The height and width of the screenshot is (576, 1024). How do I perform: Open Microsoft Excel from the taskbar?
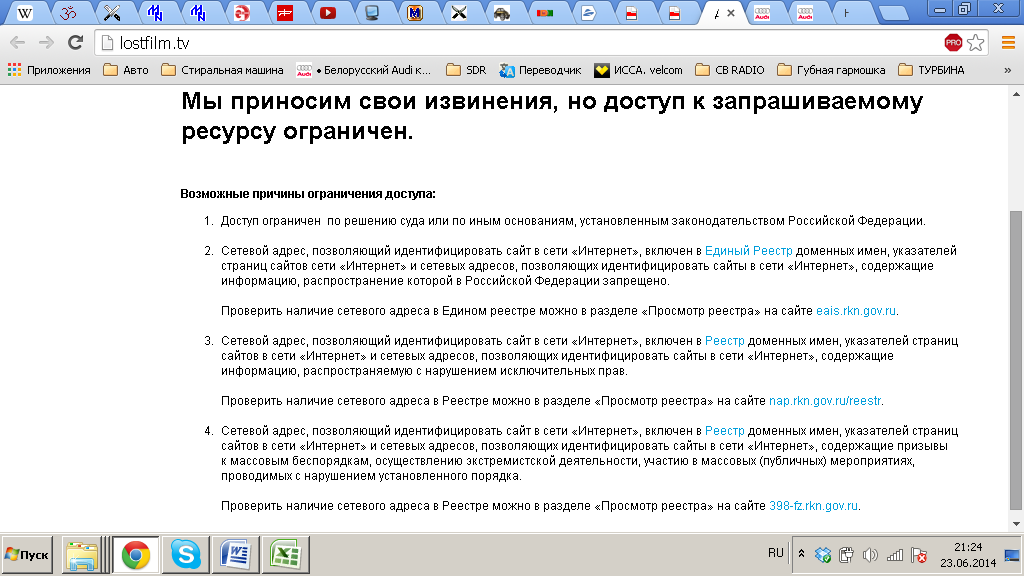click(x=285, y=555)
